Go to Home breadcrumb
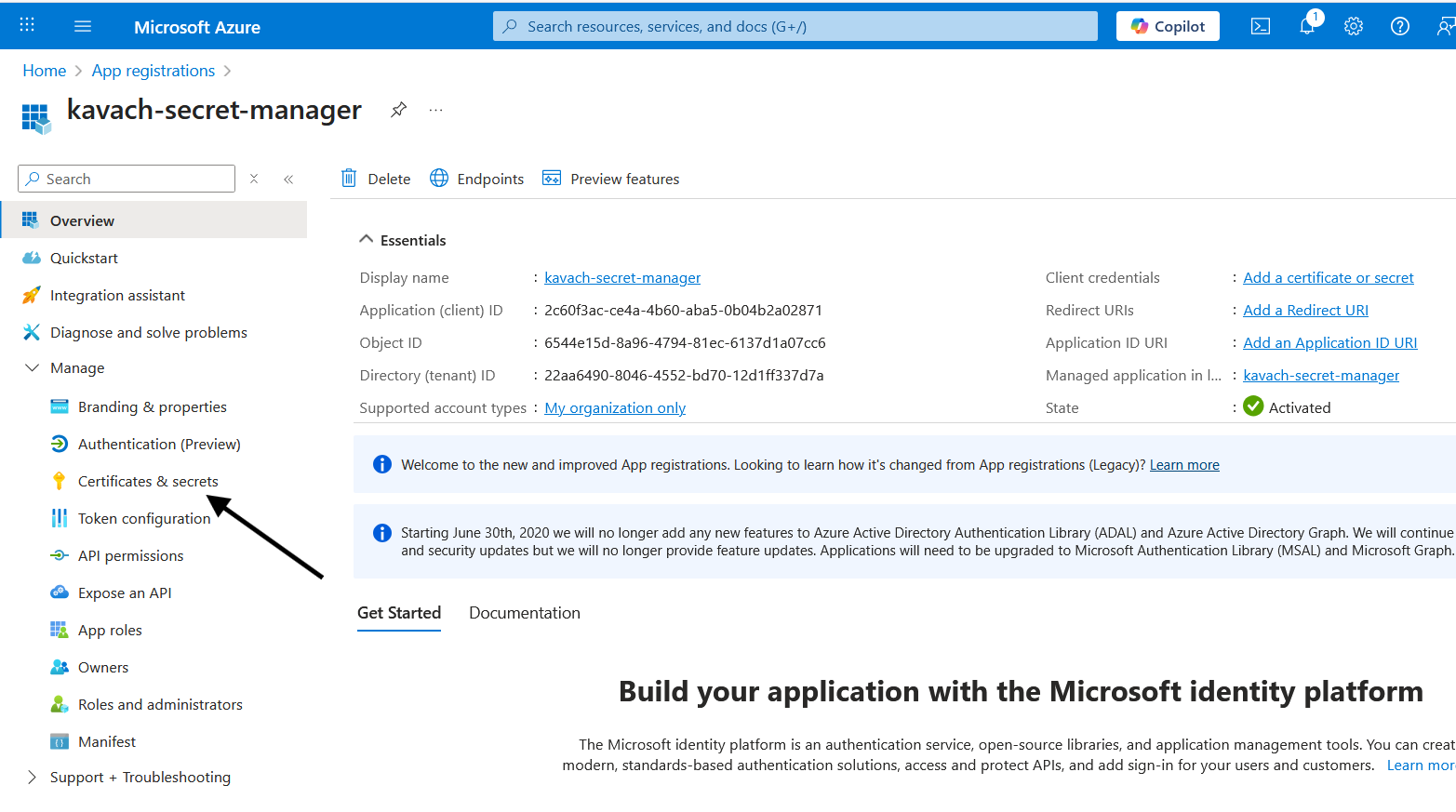 click(45, 71)
